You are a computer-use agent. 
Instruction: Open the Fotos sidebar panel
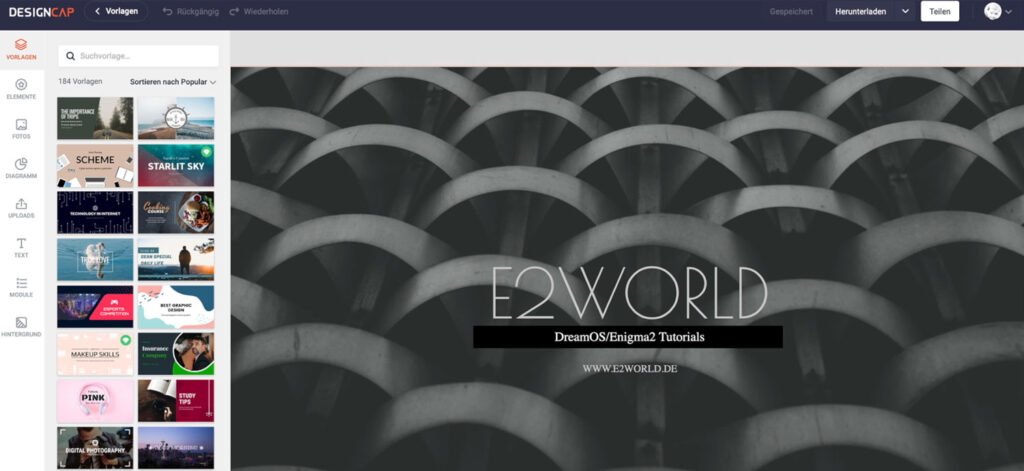(x=21, y=129)
